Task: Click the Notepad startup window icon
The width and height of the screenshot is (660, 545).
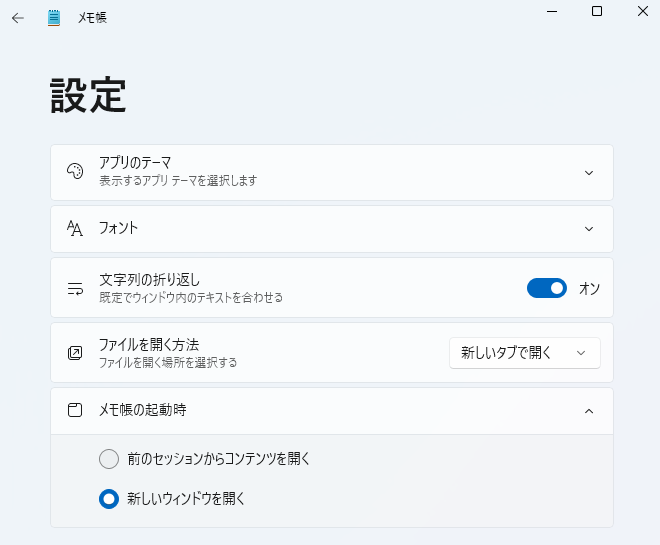Action: pos(75,410)
